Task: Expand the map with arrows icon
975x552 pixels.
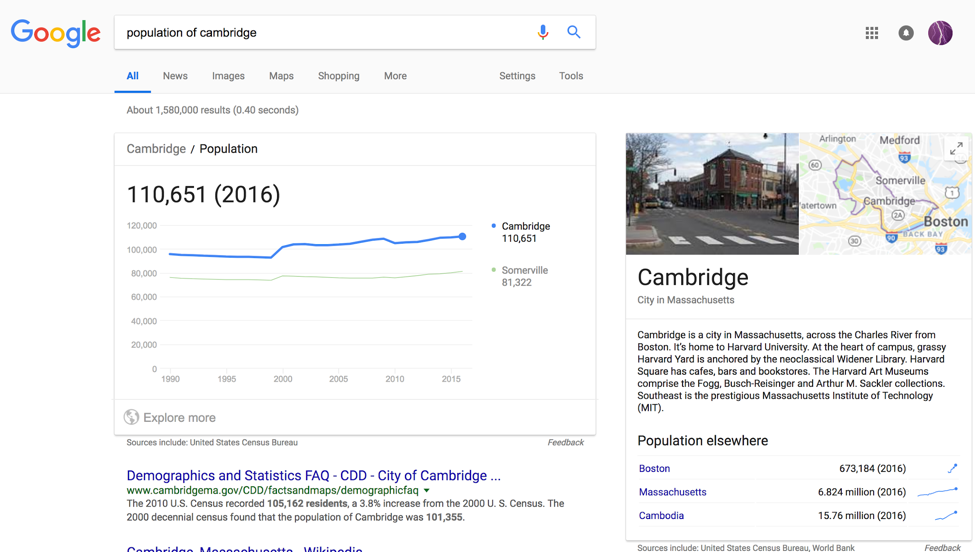Action: [x=956, y=148]
